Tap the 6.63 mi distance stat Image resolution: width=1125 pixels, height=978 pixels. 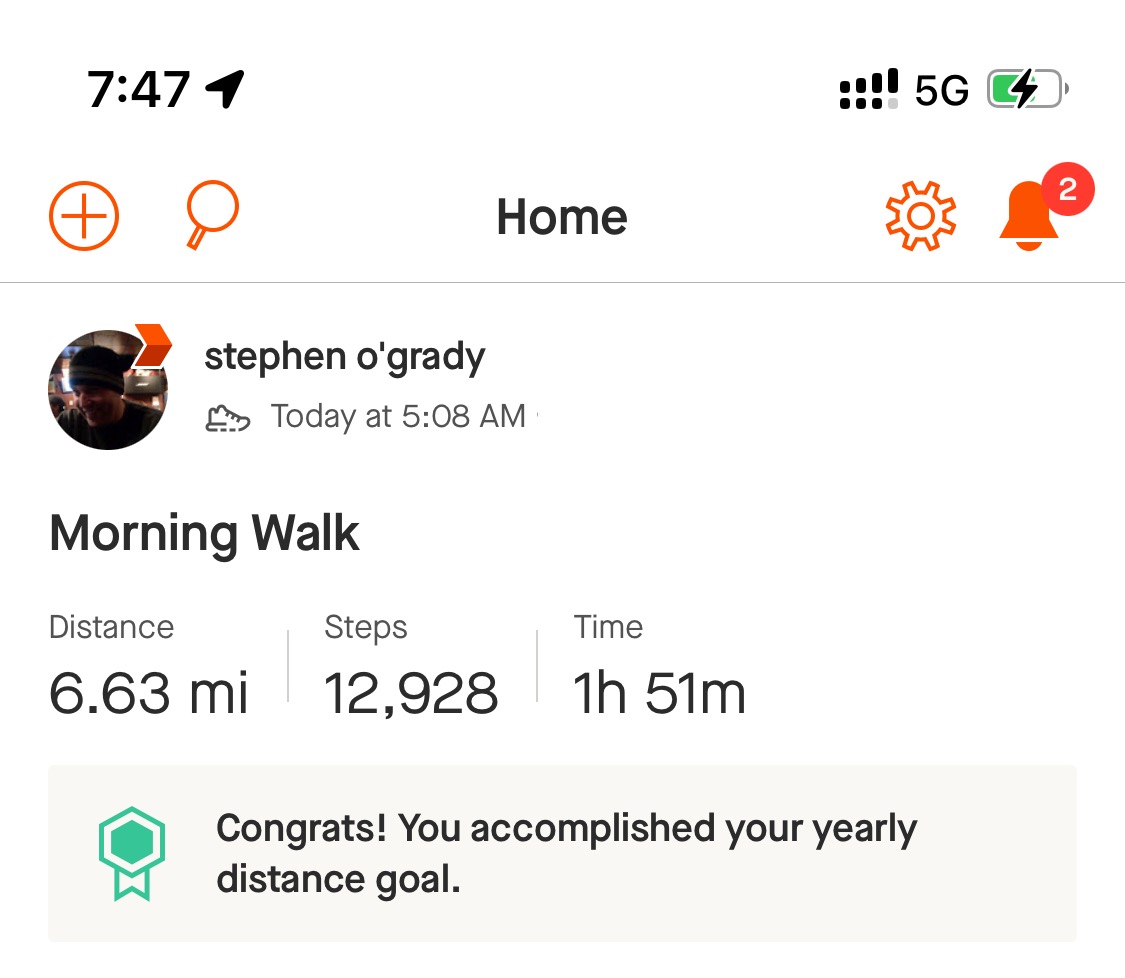coord(149,692)
